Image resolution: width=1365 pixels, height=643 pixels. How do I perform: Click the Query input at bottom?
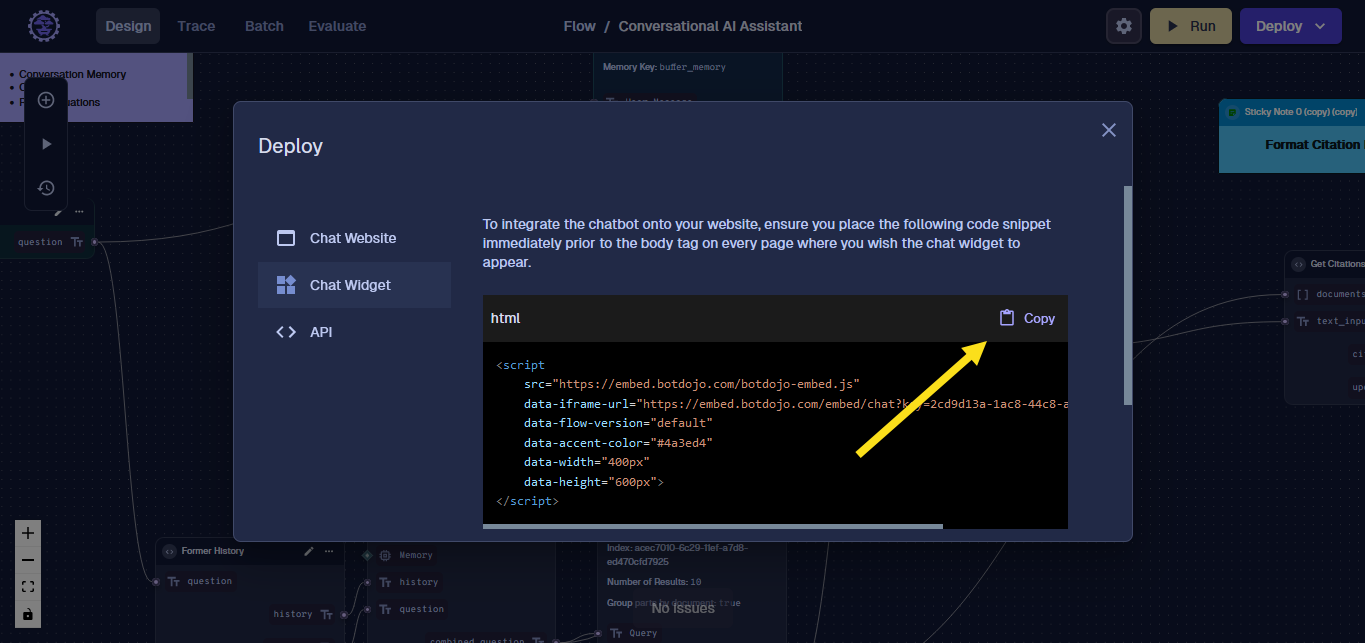click(643, 633)
